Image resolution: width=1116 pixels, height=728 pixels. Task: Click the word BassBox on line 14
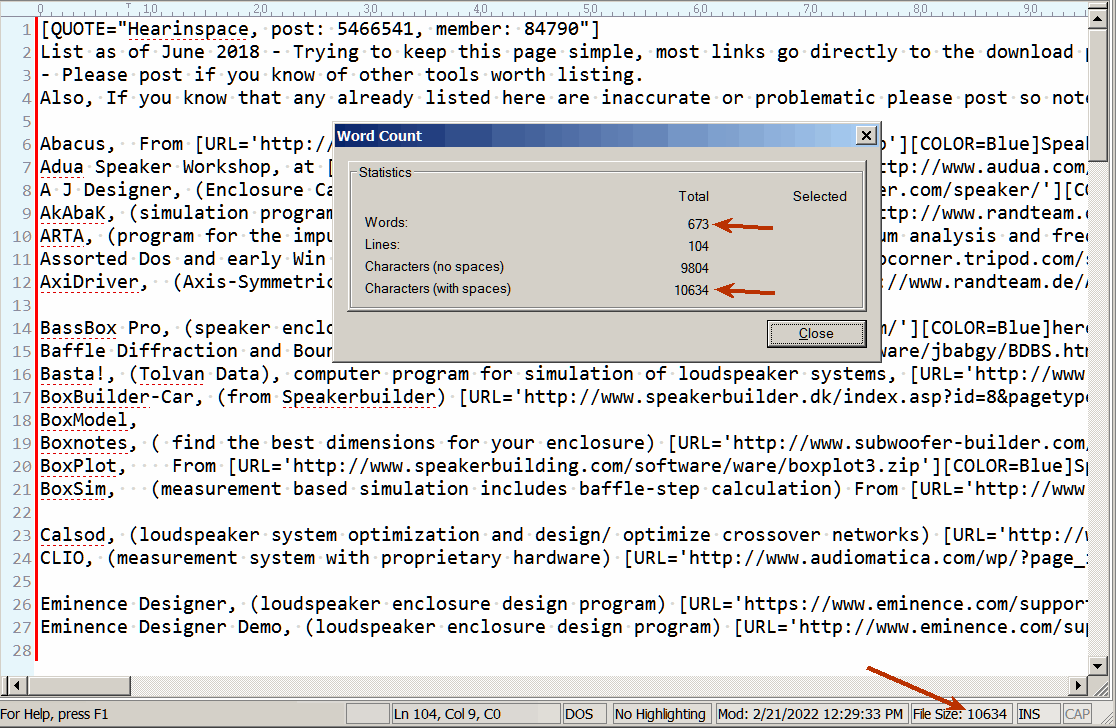coord(78,328)
